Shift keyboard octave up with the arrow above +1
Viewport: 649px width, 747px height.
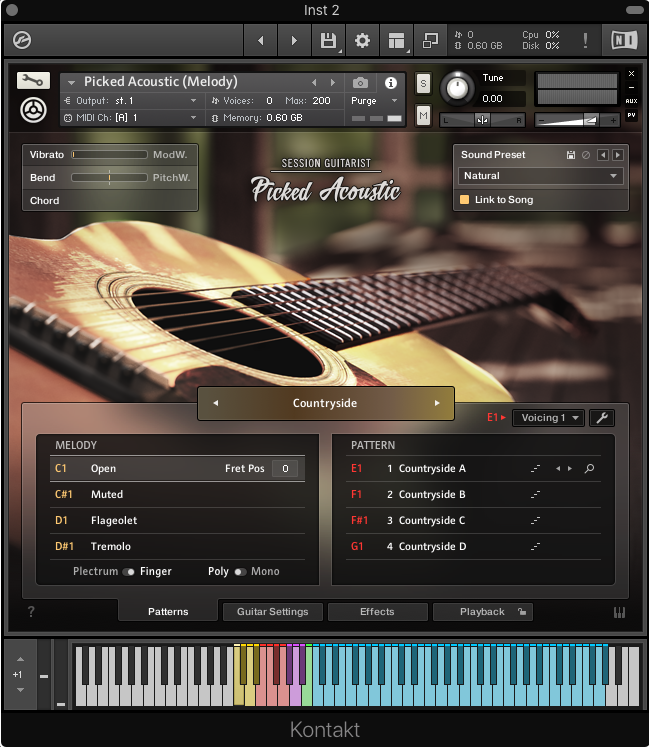20,659
